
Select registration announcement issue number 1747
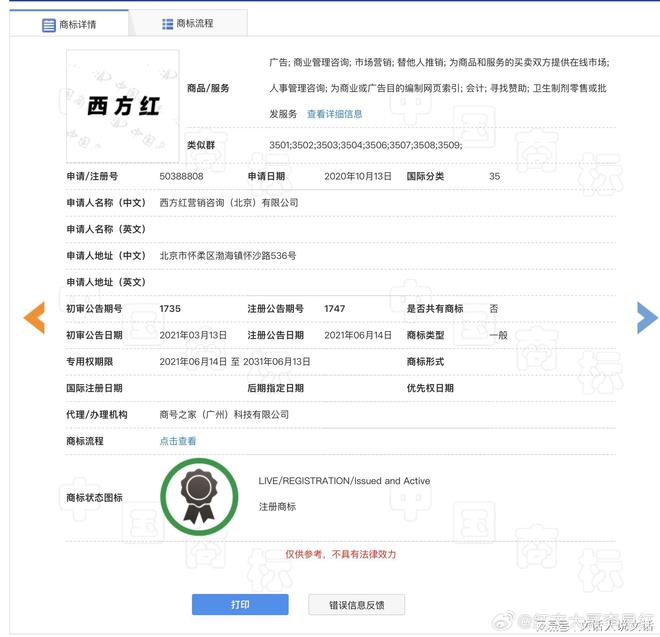(335, 309)
